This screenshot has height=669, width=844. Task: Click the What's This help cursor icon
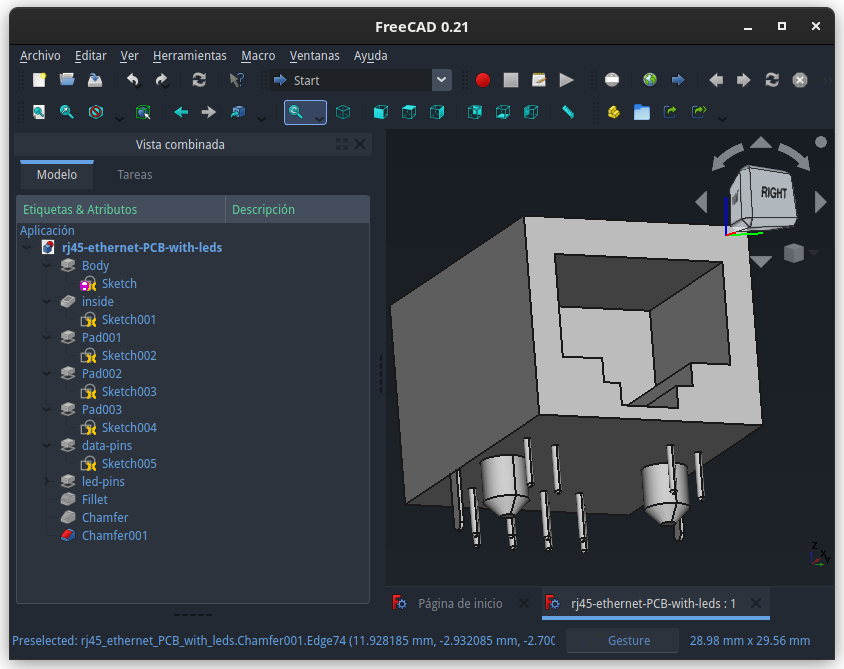click(236, 80)
